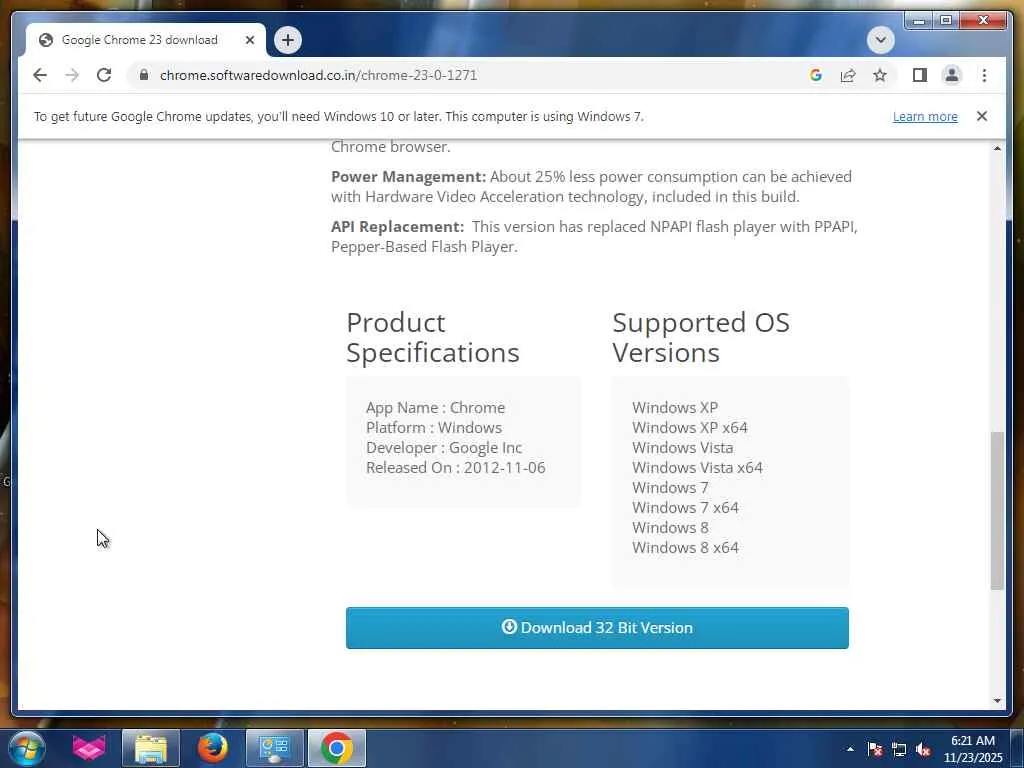This screenshot has height=768, width=1024.
Task: Click the page scrollbar down arrow
Action: [x=997, y=701]
